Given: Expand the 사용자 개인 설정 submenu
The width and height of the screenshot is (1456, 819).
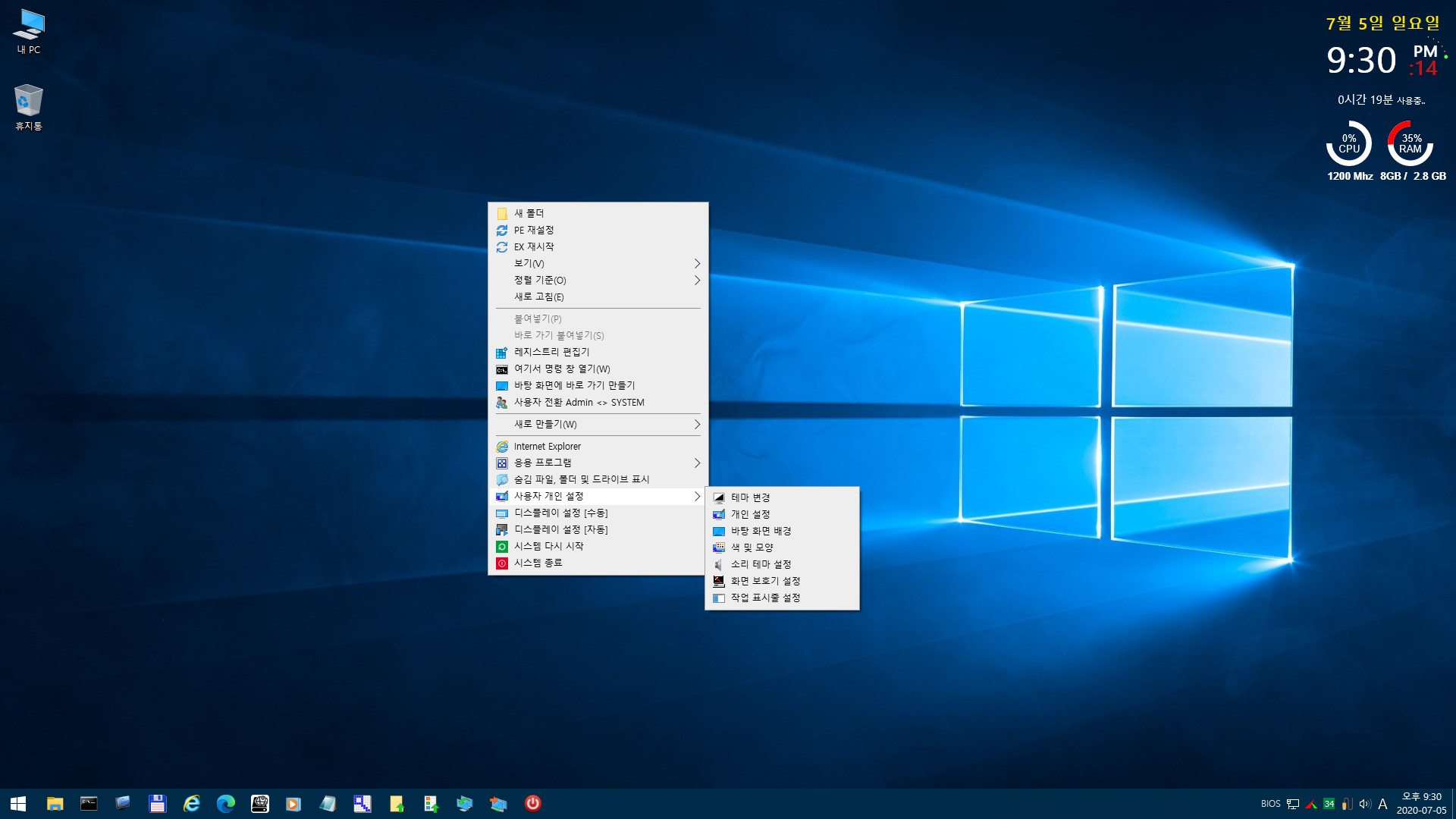Looking at the screenshot, I should 598,496.
